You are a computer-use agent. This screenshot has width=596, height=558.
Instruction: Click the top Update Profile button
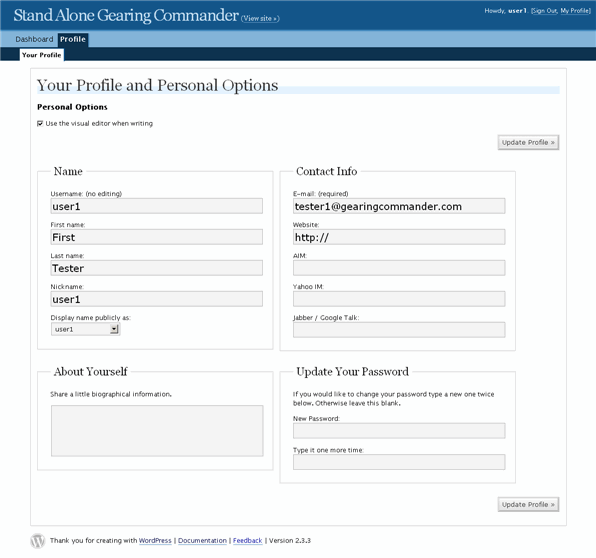tap(528, 143)
